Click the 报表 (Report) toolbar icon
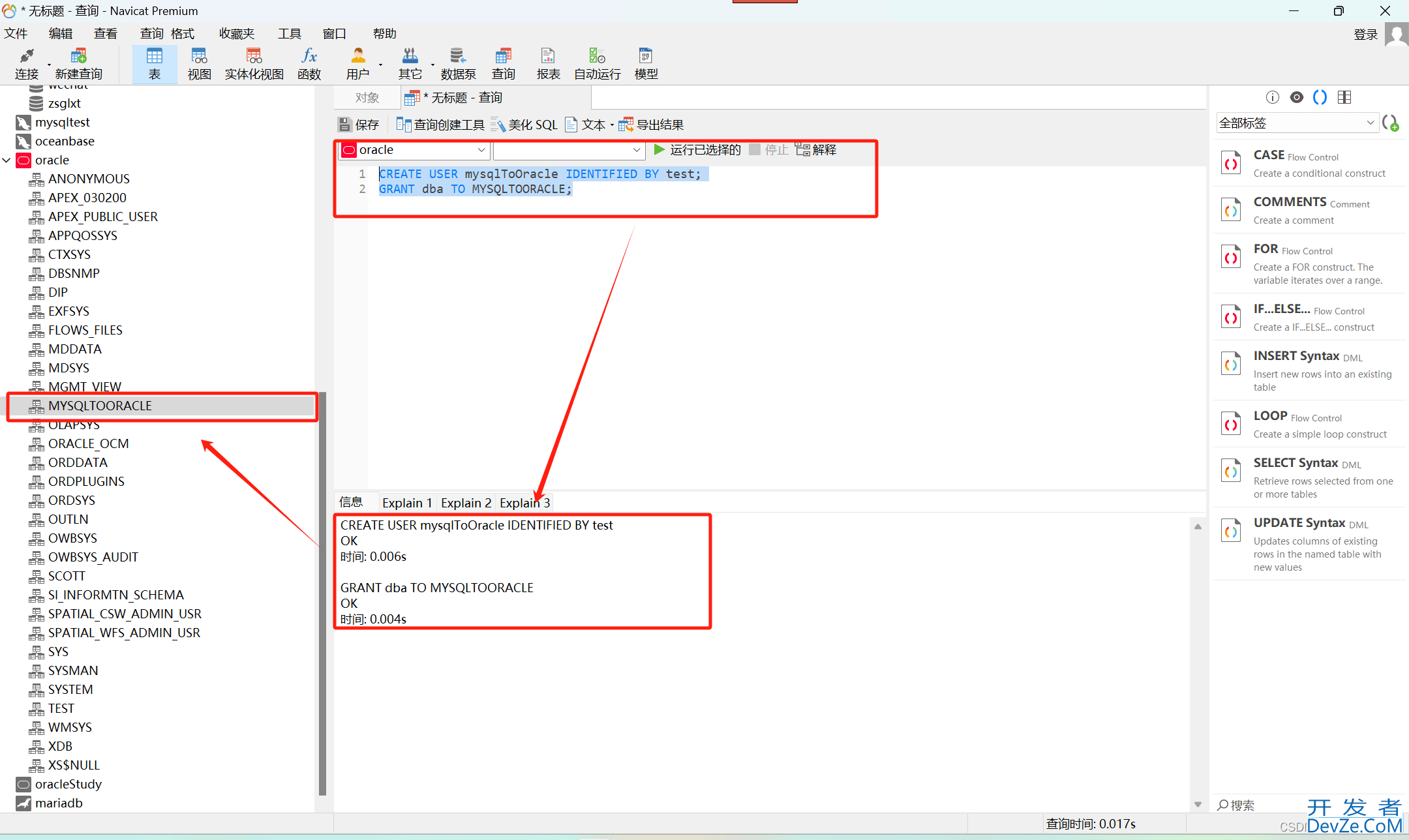 (548, 64)
